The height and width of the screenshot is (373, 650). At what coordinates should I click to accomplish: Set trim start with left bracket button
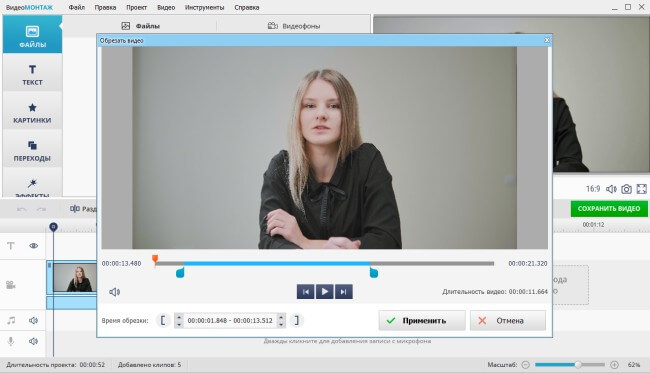pyautogui.click(x=163, y=320)
